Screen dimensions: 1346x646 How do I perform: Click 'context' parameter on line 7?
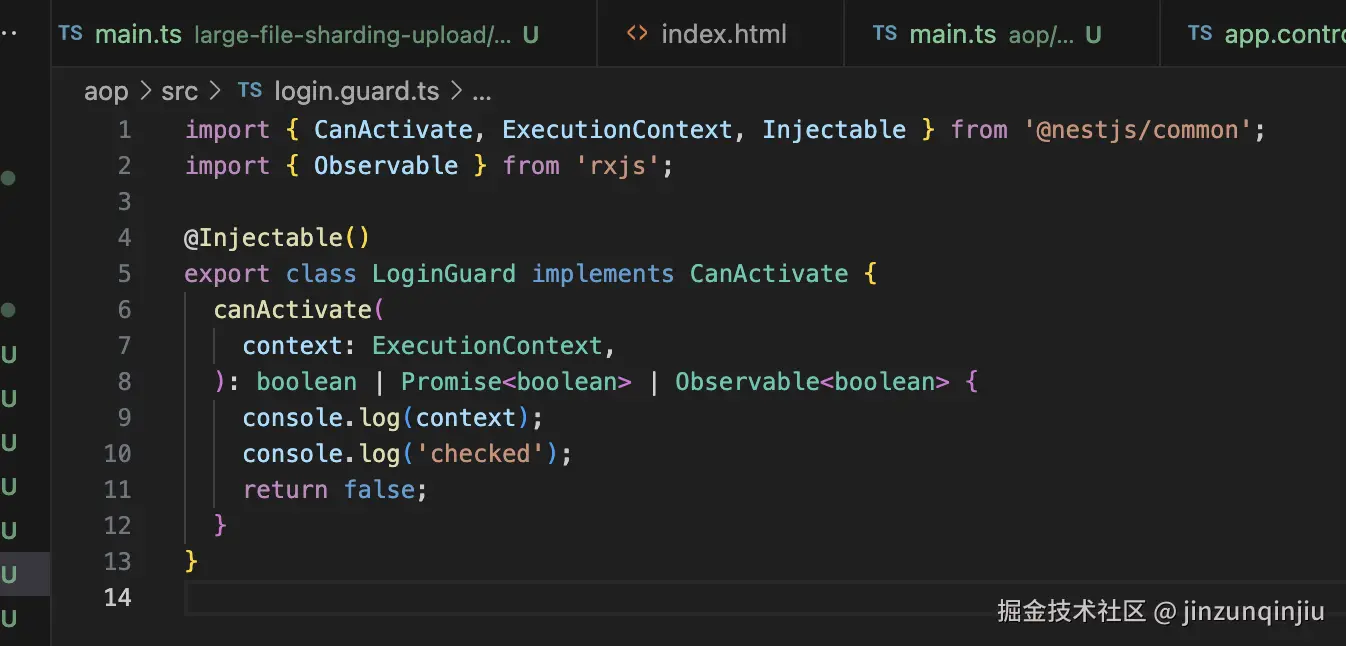pos(292,346)
